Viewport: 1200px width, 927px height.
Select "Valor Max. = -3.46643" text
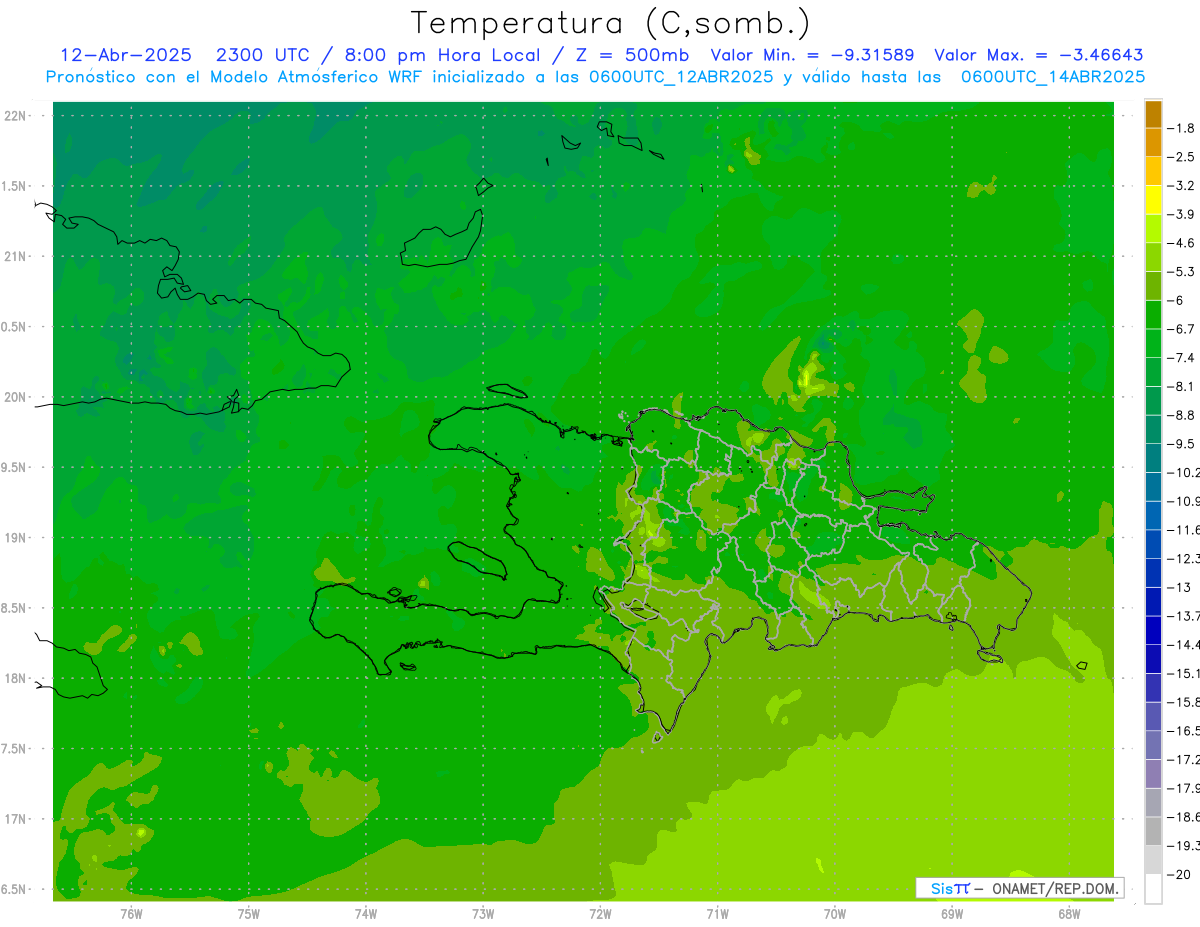pos(1038,55)
